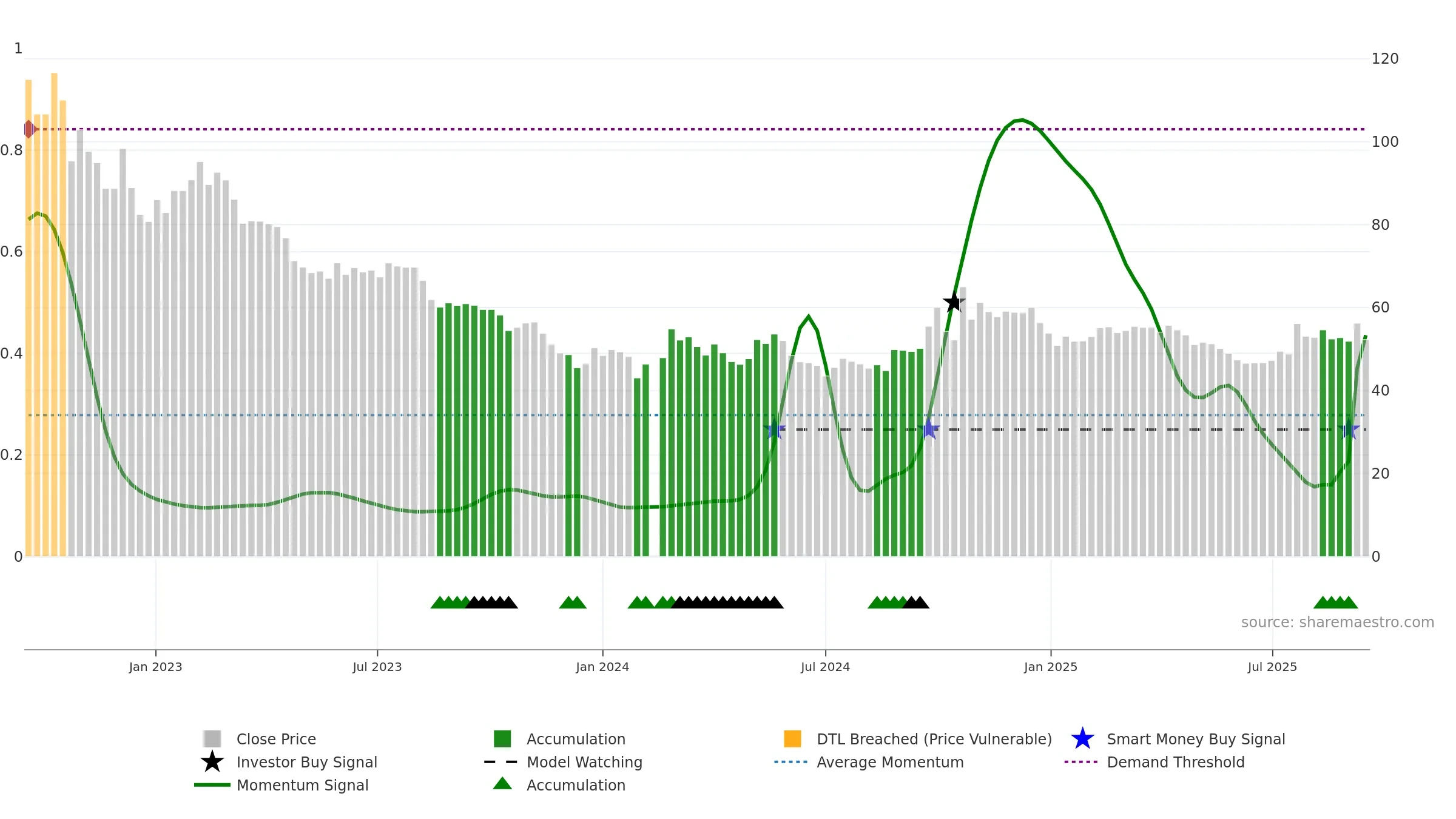The height and width of the screenshot is (819, 1456).
Task: Click the blue star marker near Jun 2024
Action: click(x=774, y=430)
